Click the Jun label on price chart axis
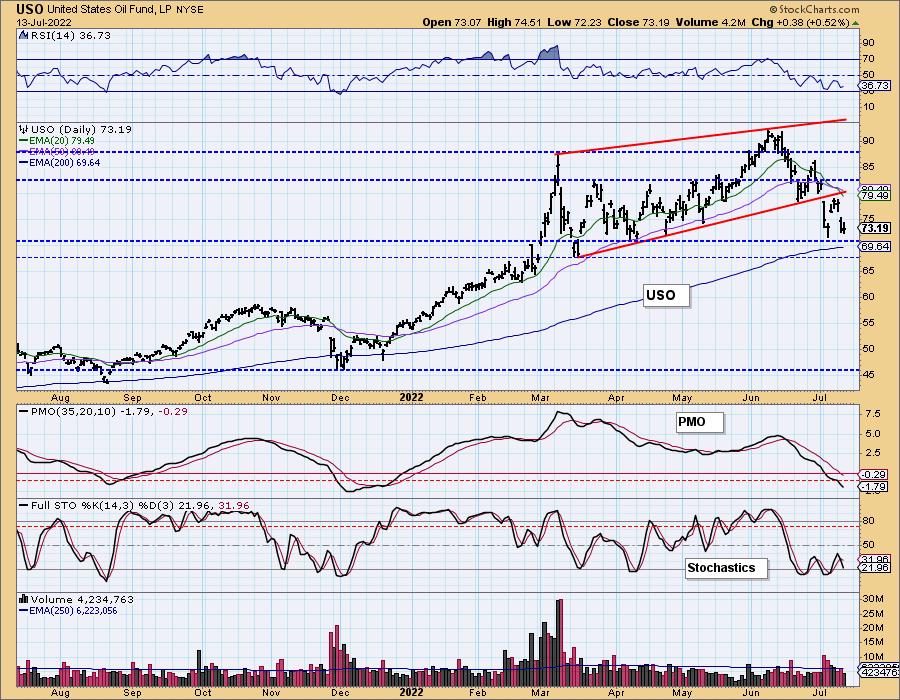 click(751, 398)
